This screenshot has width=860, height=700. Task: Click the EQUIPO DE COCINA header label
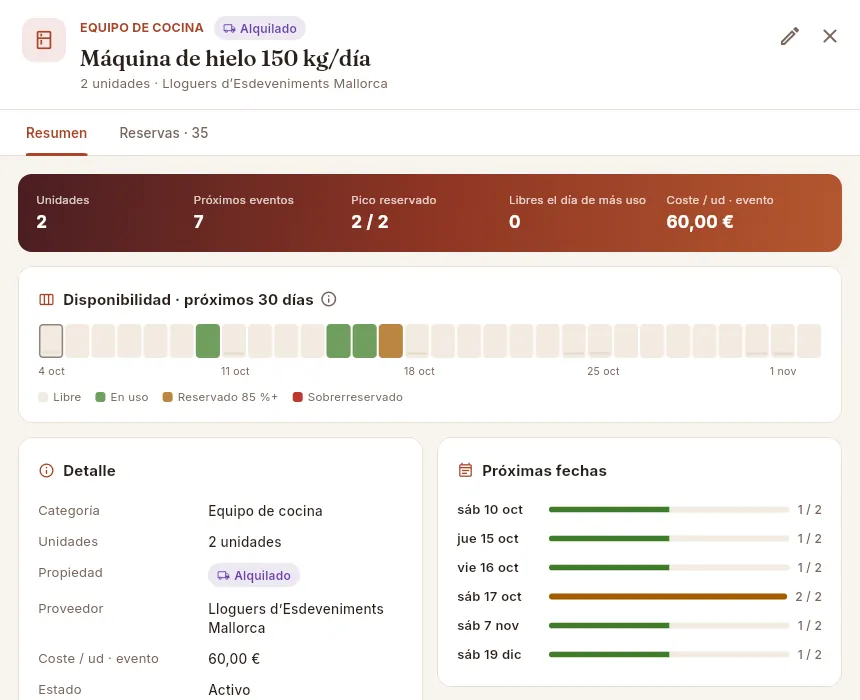coord(142,28)
